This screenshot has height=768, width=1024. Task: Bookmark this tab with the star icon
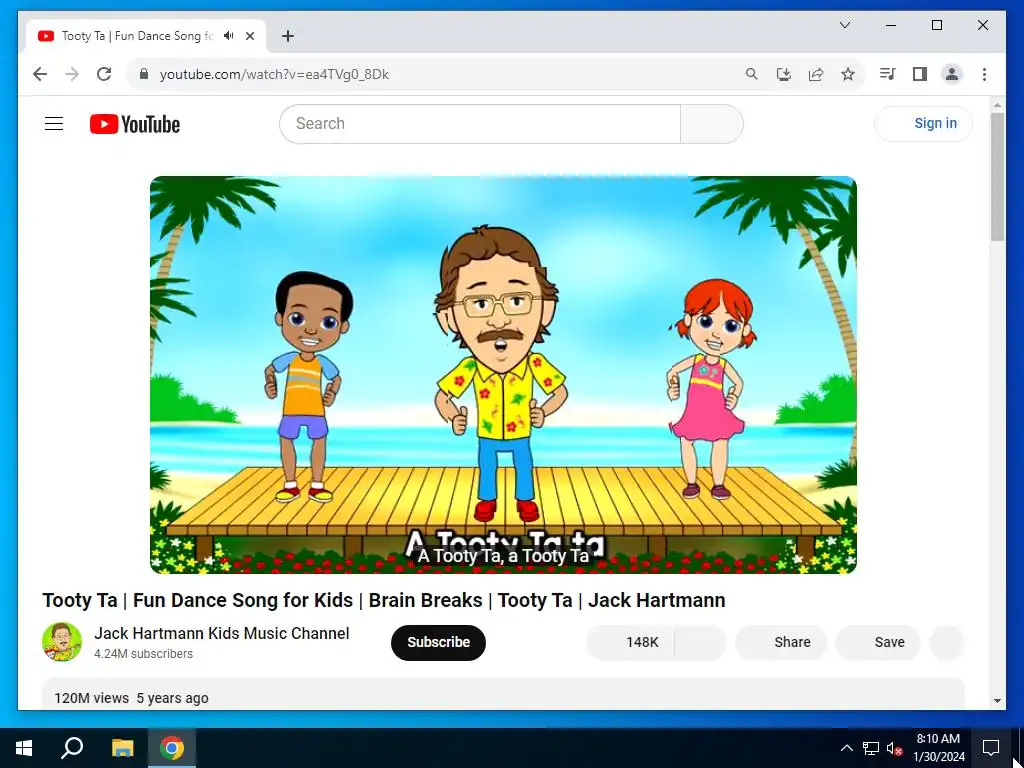[848, 74]
